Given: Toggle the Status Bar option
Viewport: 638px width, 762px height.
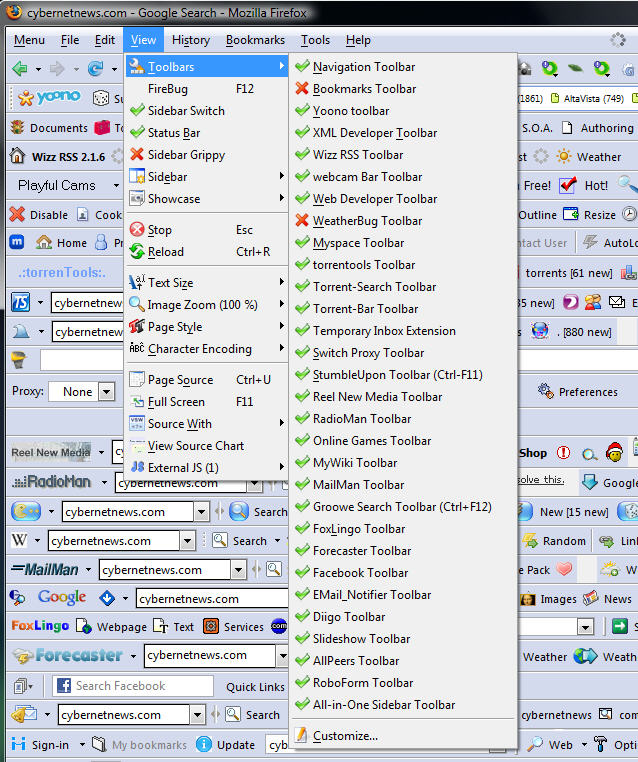Looking at the screenshot, I should point(174,133).
